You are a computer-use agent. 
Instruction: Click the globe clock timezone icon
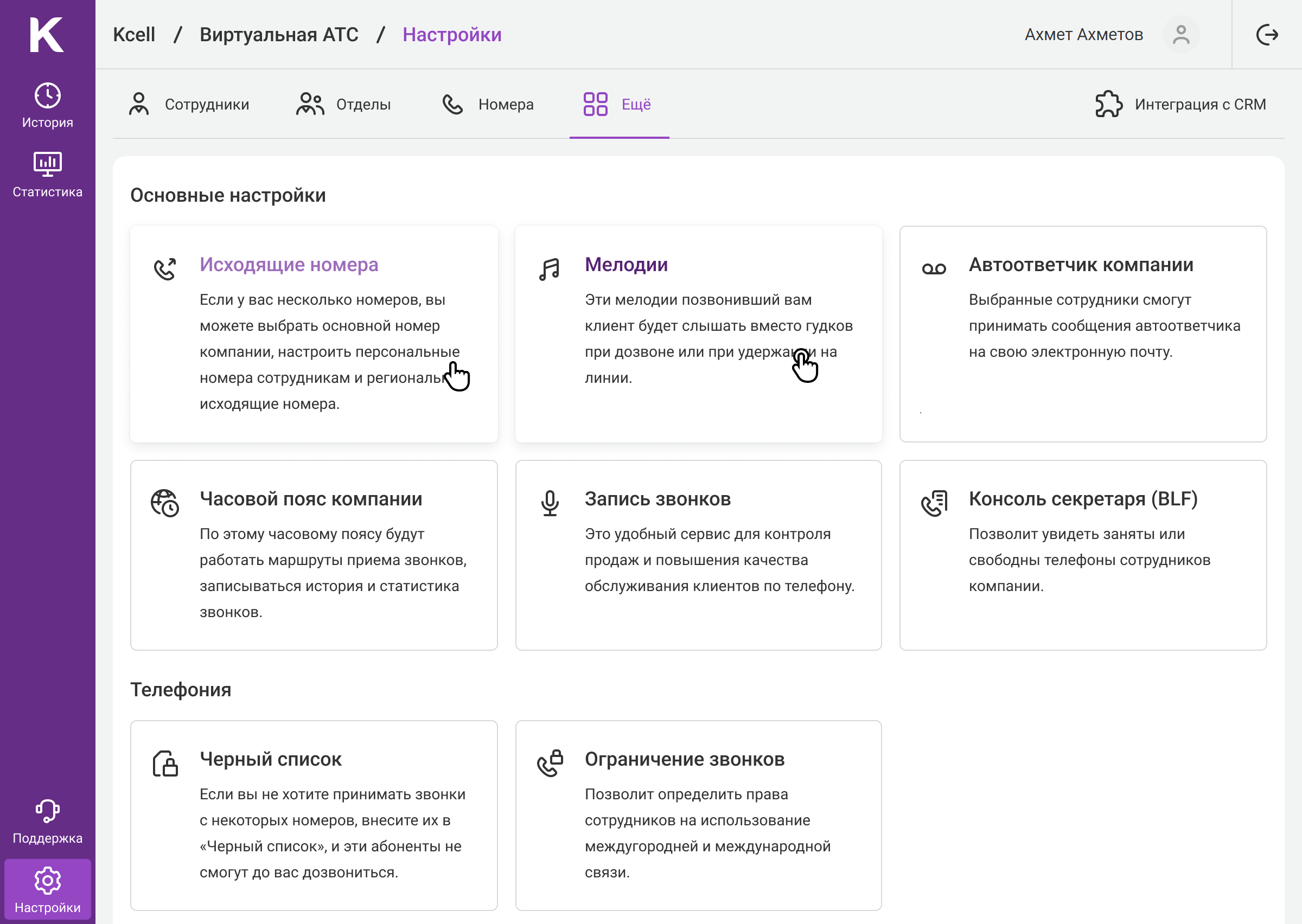(x=165, y=504)
